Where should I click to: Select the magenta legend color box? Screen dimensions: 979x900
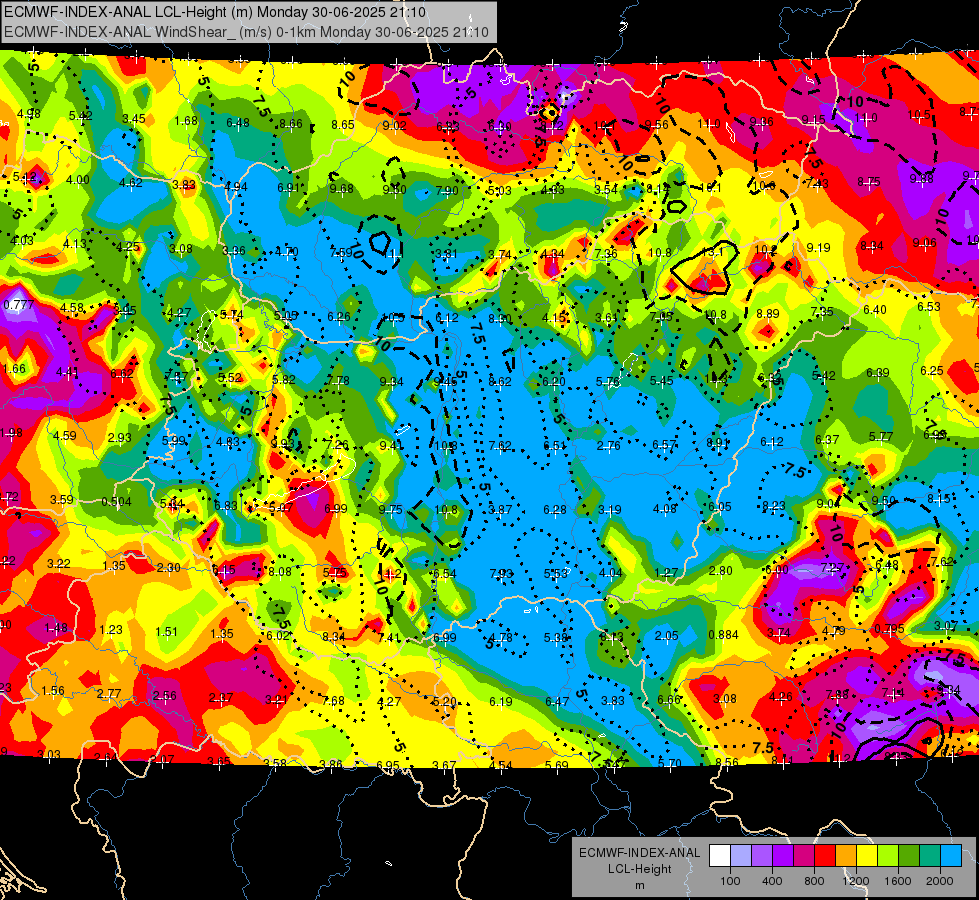pyautogui.click(x=804, y=856)
